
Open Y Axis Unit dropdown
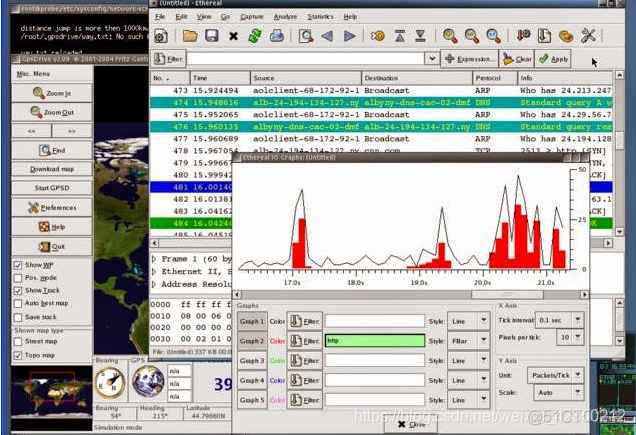click(x=555, y=375)
